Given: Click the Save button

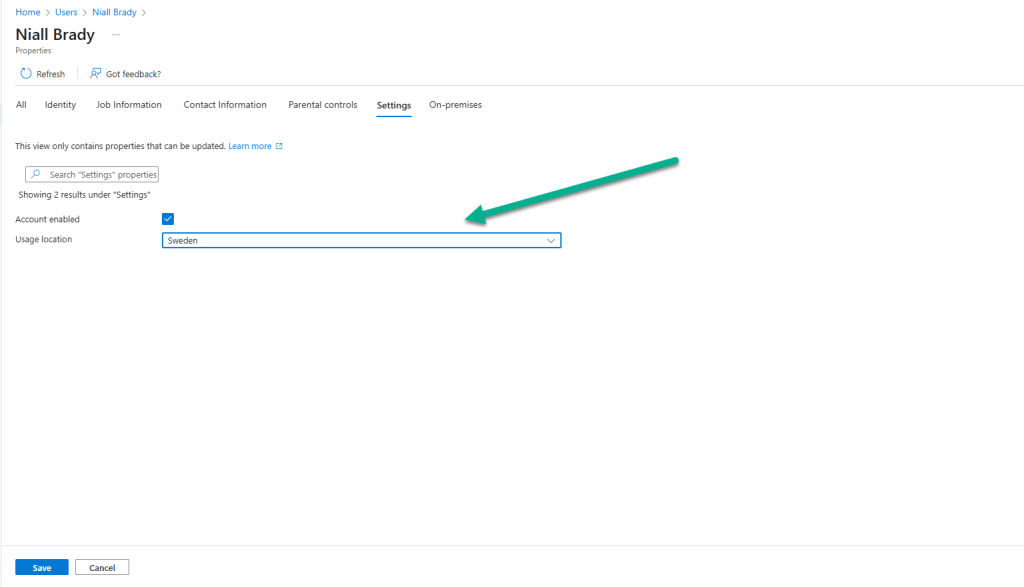Looking at the screenshot, I should 42,568.
